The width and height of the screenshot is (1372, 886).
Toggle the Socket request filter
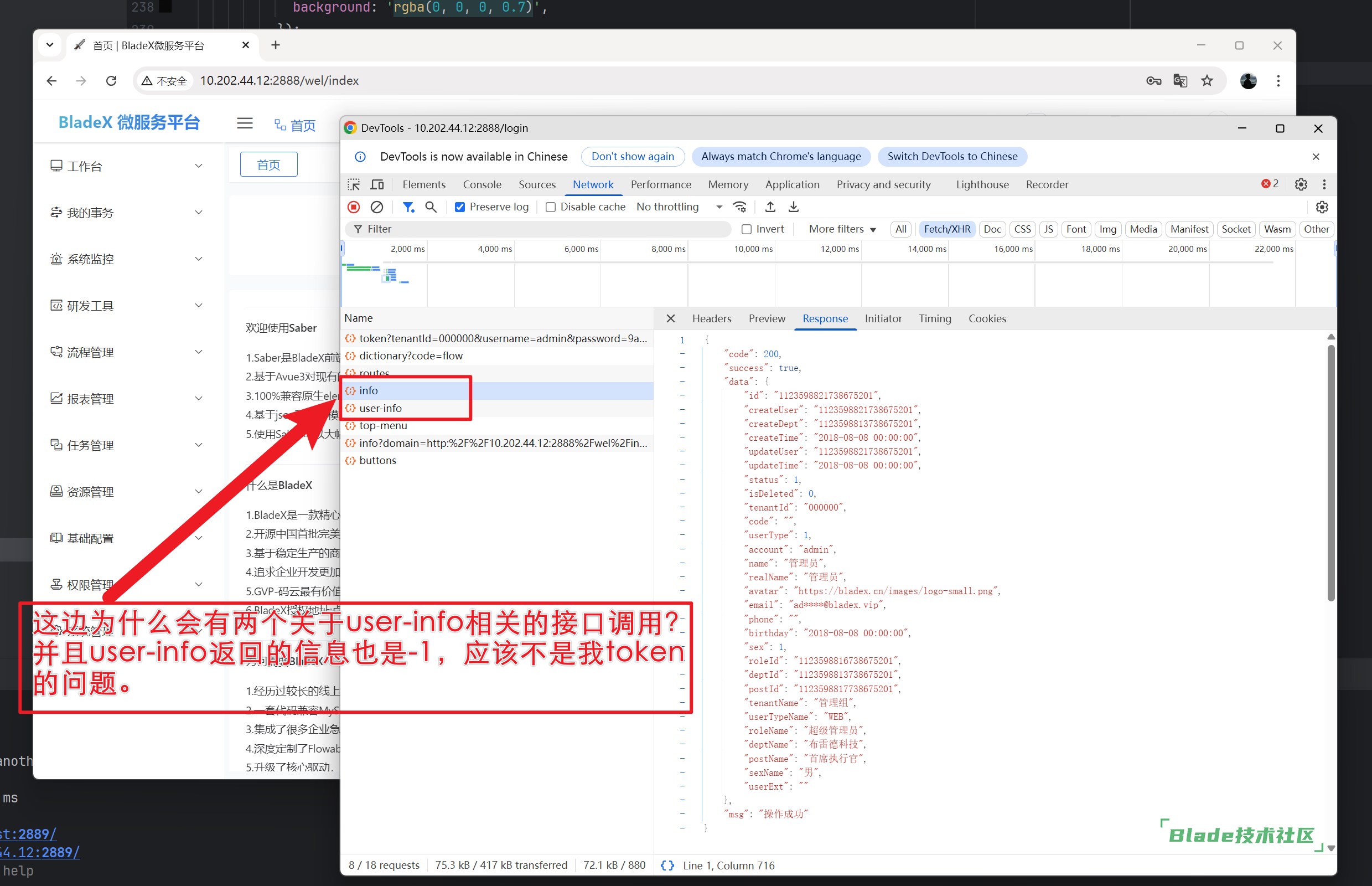[1236, 229]
